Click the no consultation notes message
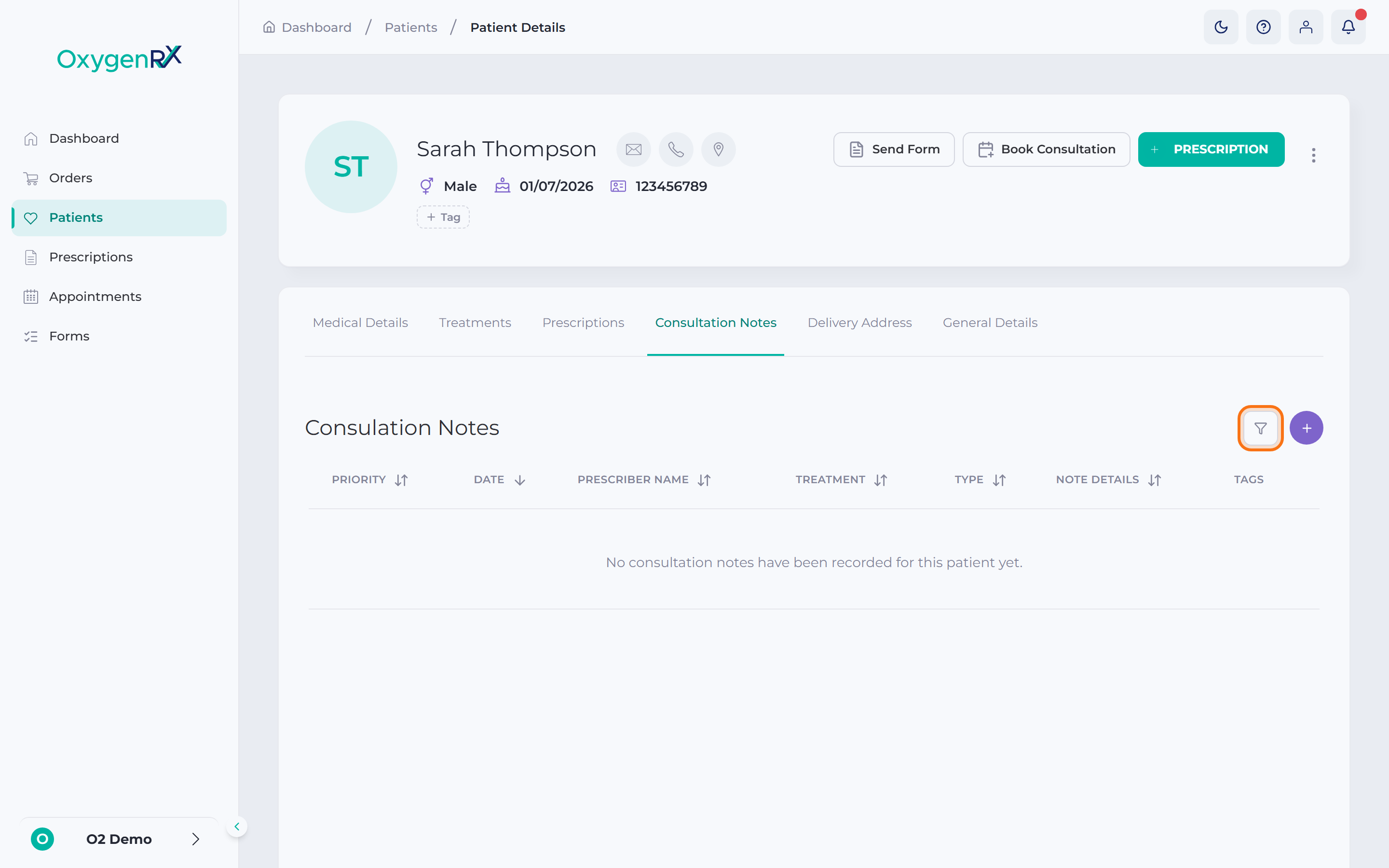This screenshot has height=868, width=1389. (x=814, y=562)
